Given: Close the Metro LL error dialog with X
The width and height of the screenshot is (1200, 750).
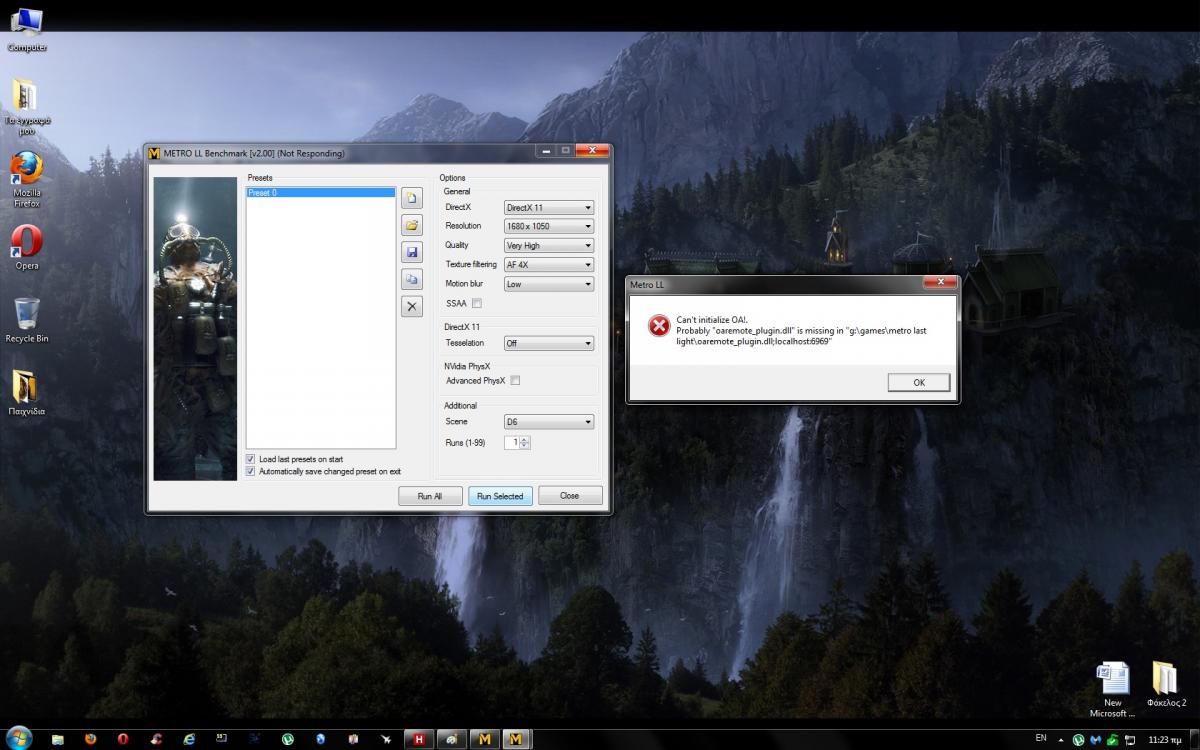Looking at the screenshot, I should 940,284.
